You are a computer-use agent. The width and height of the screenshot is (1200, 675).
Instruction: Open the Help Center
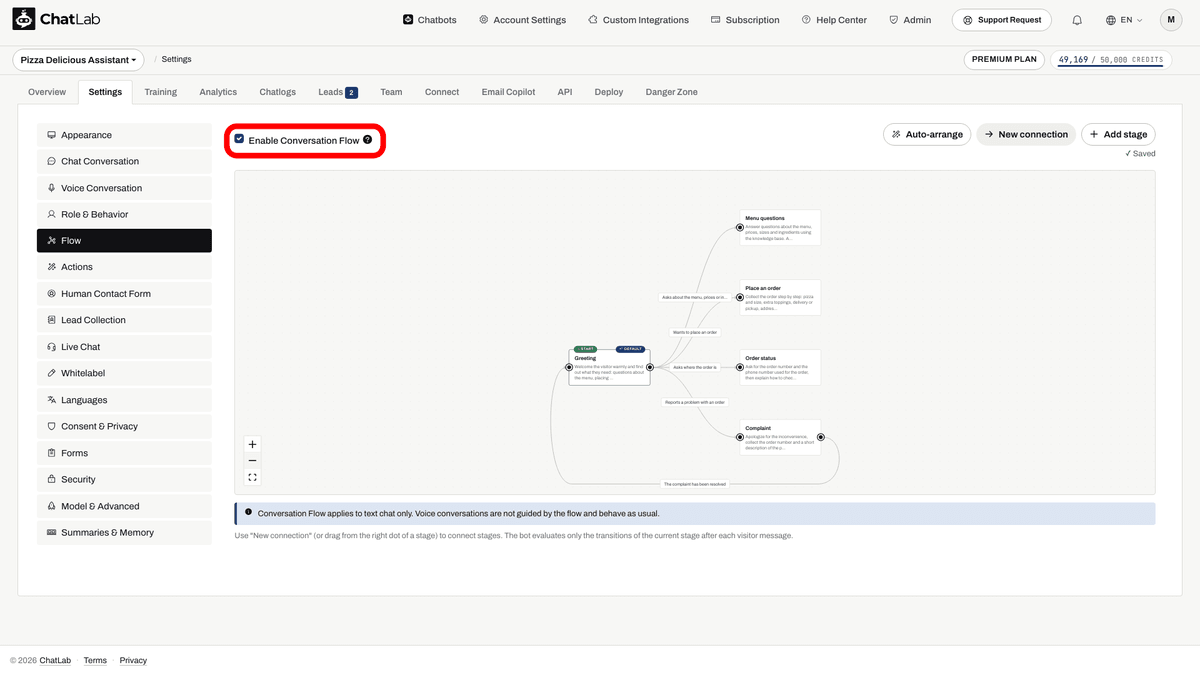pyautogui.click(x=834, y=20)
